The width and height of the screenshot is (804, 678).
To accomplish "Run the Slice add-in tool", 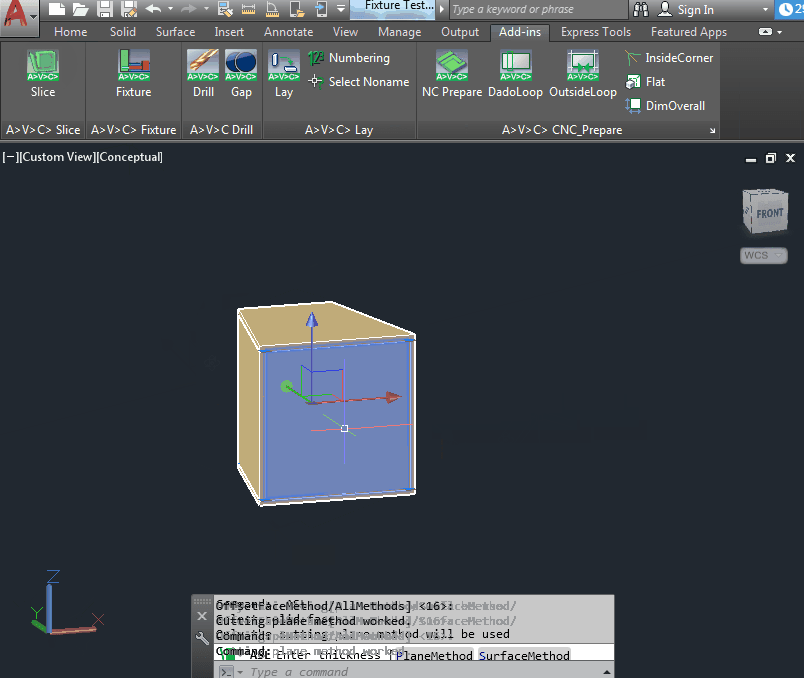I will click(43, 74).
